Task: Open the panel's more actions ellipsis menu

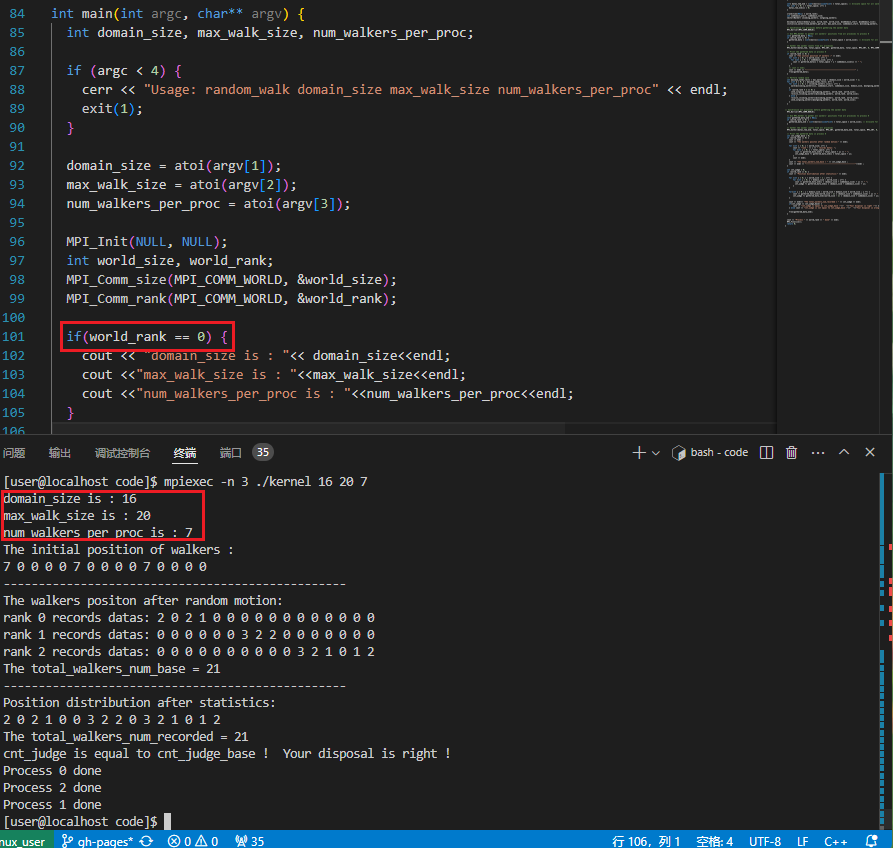Action: (818, 453)
